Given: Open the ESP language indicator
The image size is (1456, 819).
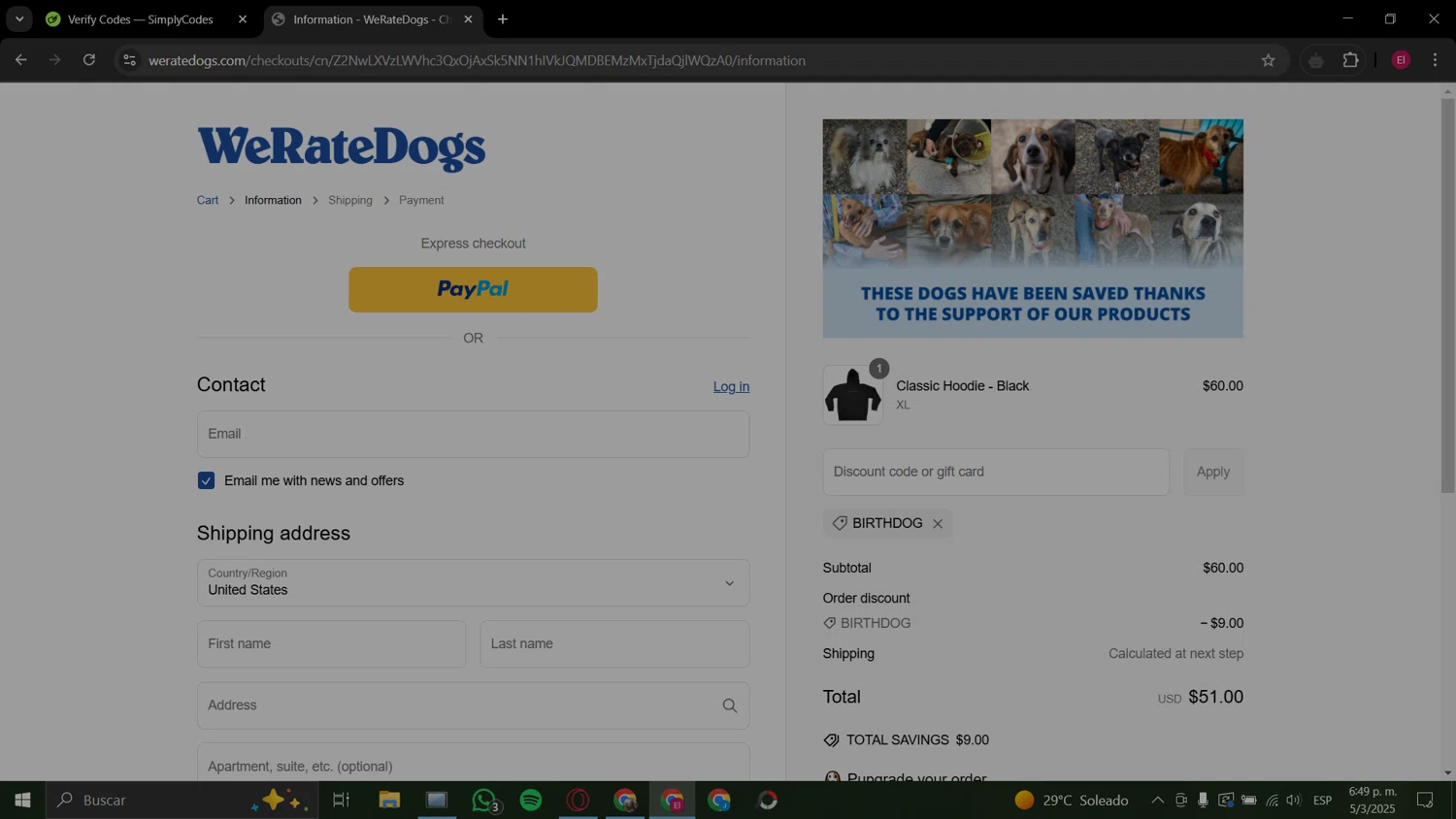Looking at the screenshot, I should click(x=1322, y=801).
